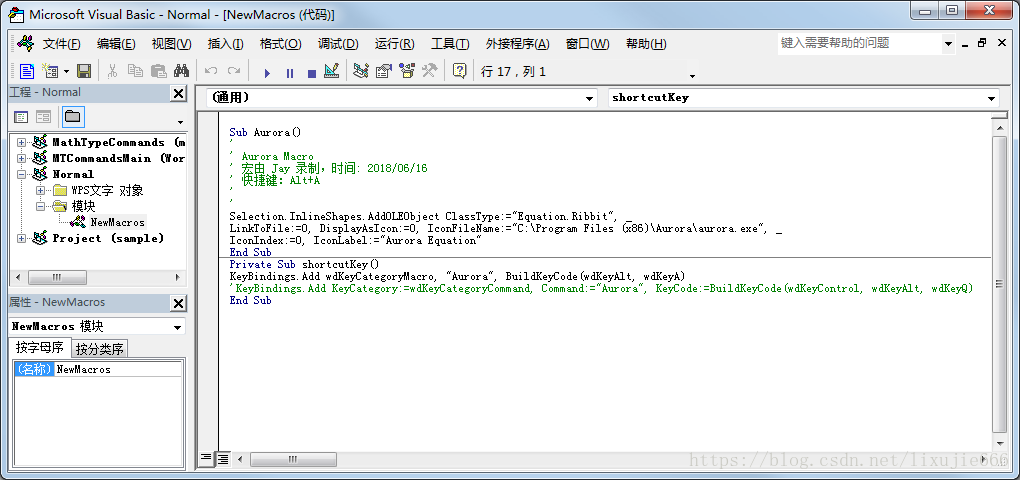Open the Object Browser toolbar icon
The height and width of the screenshot is (480, 1020).
(407, 71)
